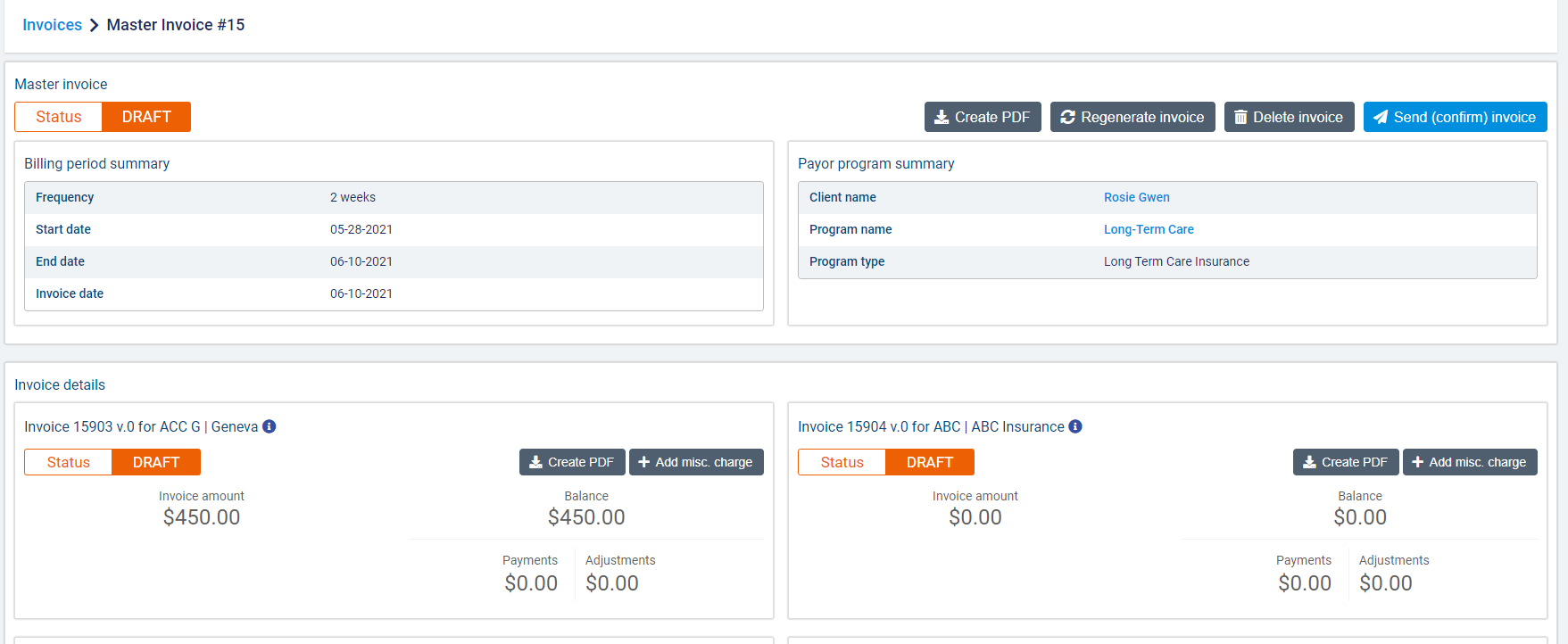The height and width of the screenshot is (644, 1568).
Task: Click the Create PDF button for master invoice
Action: click(982, 117)
